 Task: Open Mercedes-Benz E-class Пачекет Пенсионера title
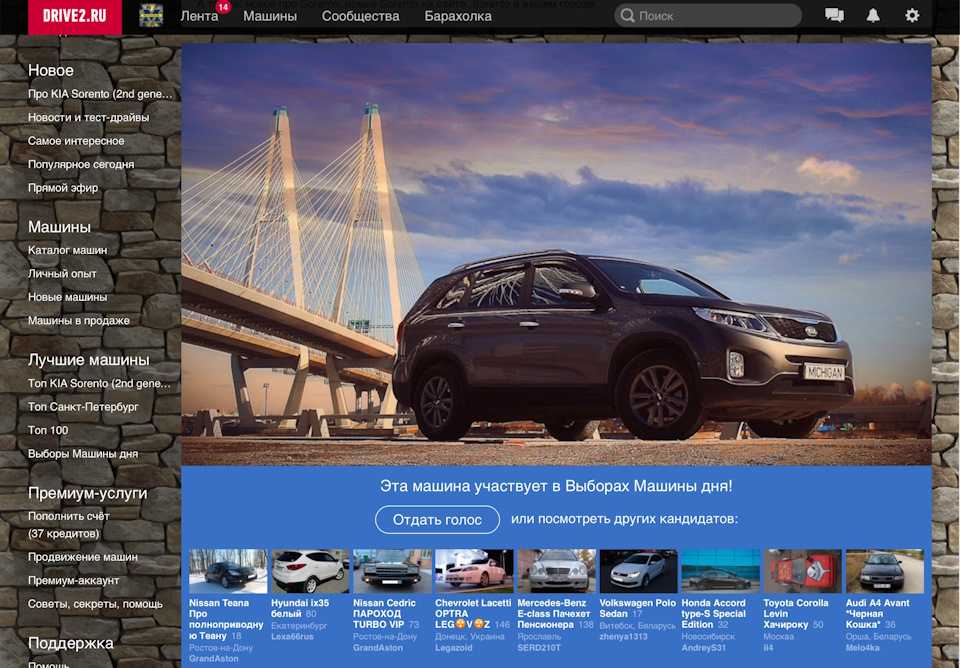pyautogui.click(x=553, y=614)
